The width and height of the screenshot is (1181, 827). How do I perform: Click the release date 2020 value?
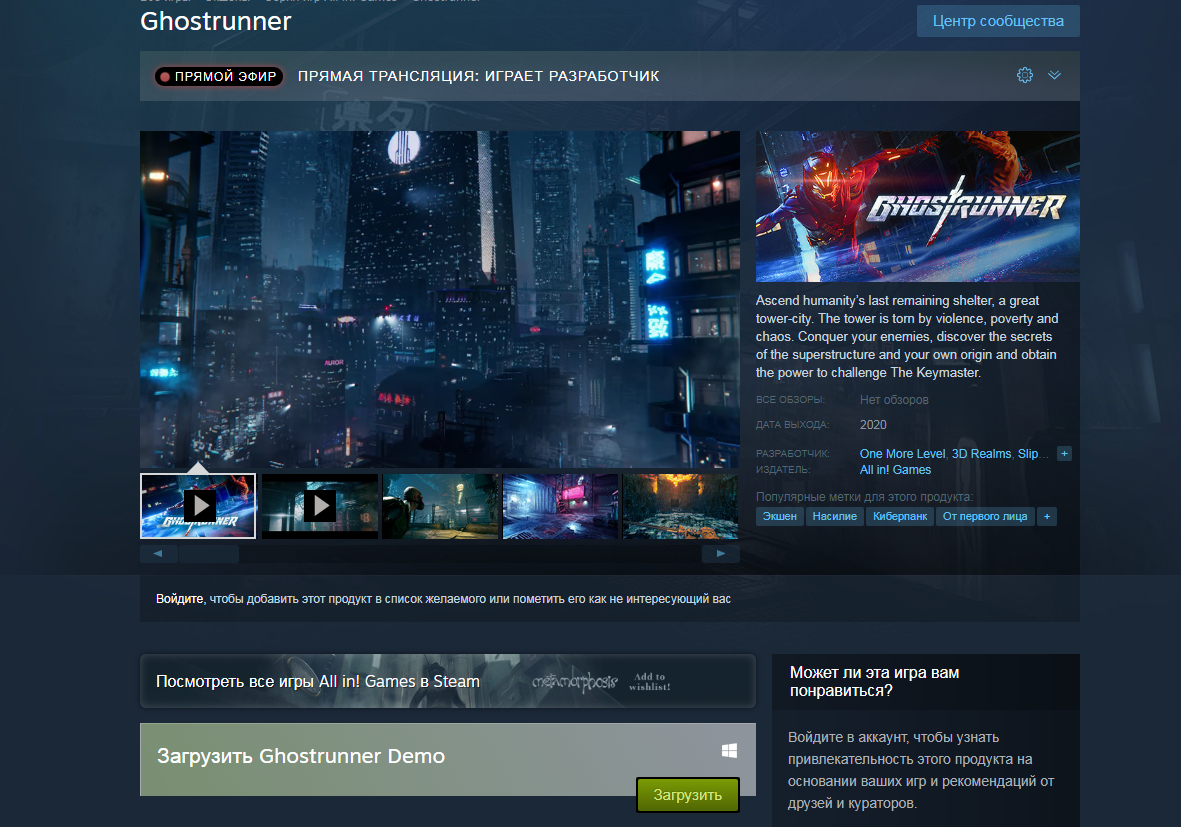(873, 425)
